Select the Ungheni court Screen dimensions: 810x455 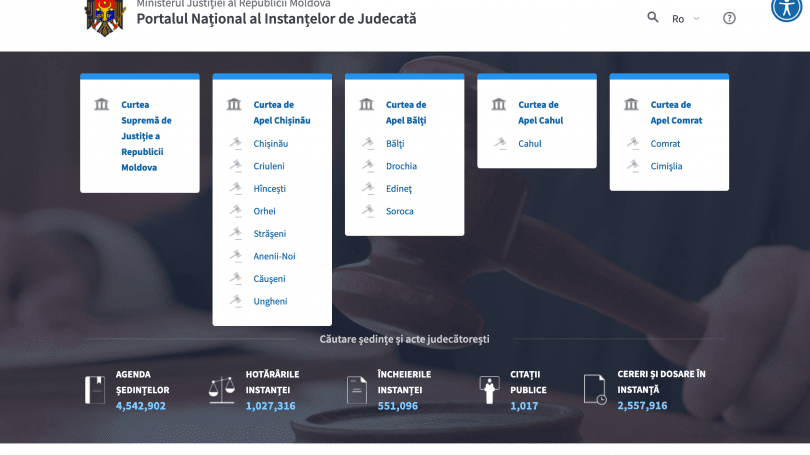(x=270, y=302)
